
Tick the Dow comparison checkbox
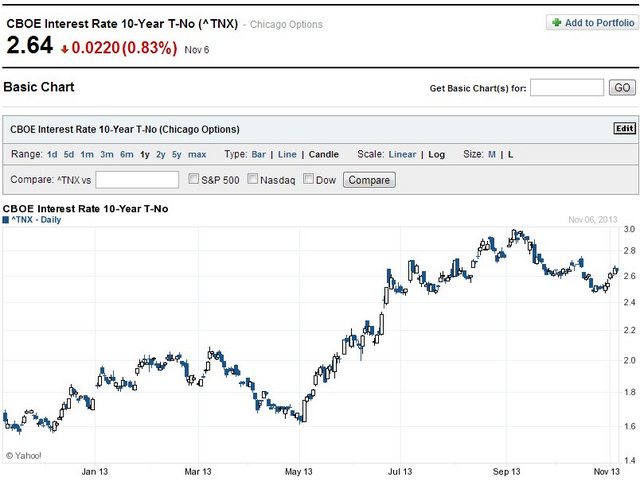point(309,179)
